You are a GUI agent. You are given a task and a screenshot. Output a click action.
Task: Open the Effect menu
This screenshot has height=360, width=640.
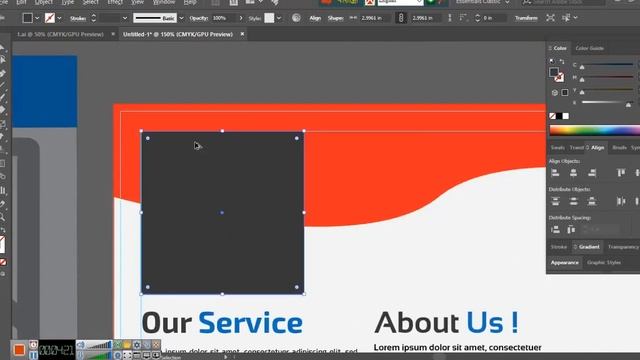click(115, 2)
